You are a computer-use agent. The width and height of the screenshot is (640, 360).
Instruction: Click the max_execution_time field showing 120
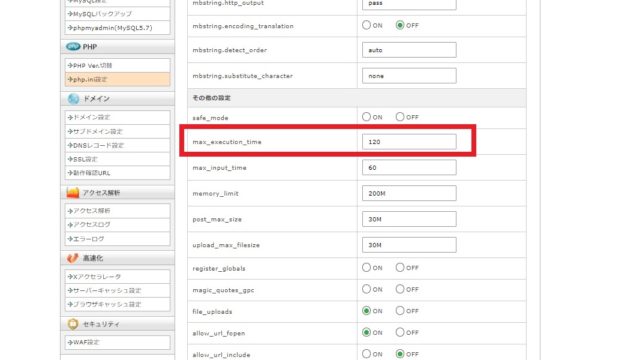[409, 142]
